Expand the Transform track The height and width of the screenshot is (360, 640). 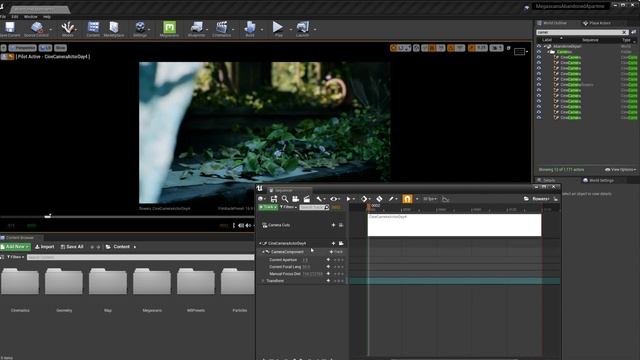263,281
